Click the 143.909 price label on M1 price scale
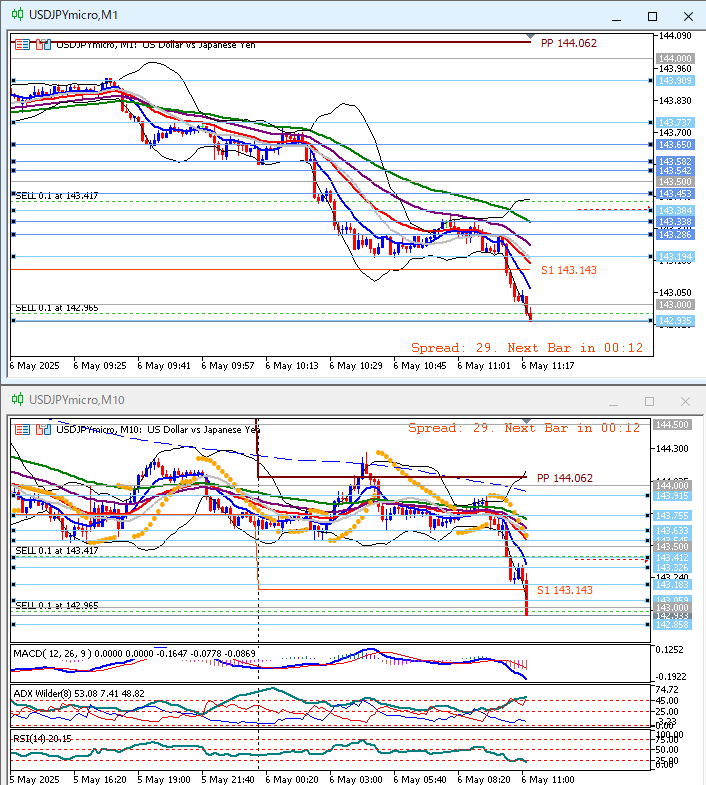This screenshot has width=706, height=785. [x=675, y=81]
